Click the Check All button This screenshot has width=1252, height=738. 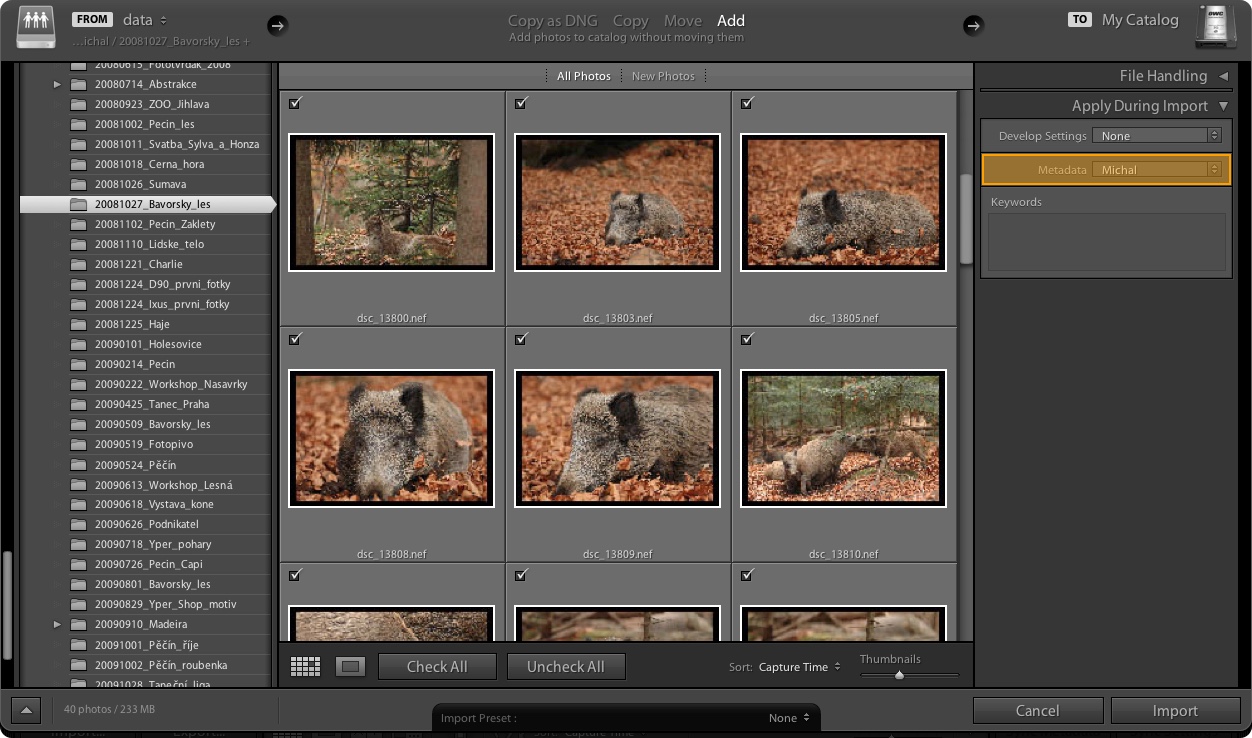point(437,667)
